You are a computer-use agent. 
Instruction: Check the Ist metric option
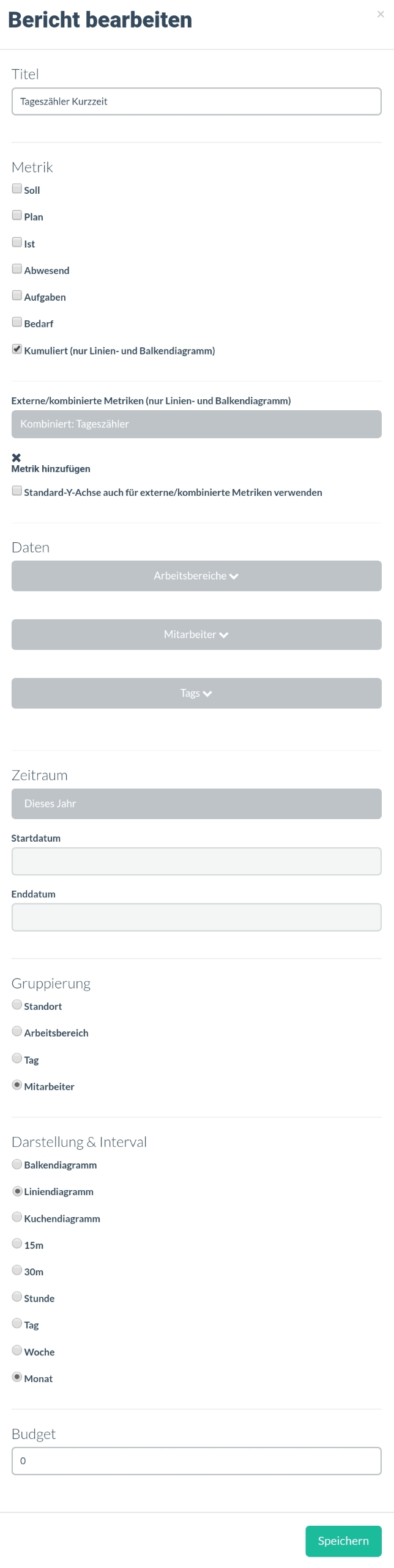[17, 243]
